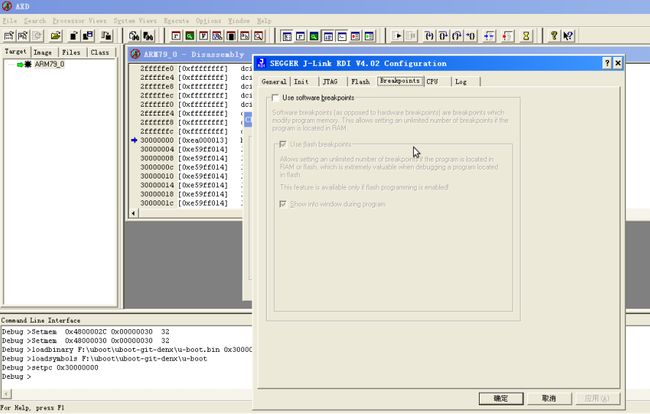Image resolution: width=650 pixels, height=414 pixels.
Task: Click the 取消 (Cancel) button
Action: click(x=549, y=398)
